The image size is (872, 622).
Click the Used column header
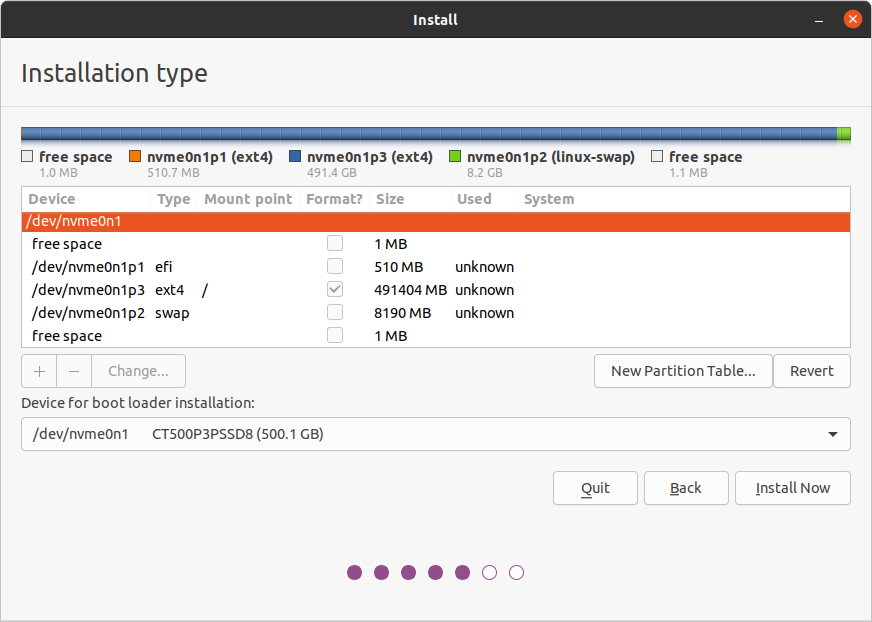[483, 199]
